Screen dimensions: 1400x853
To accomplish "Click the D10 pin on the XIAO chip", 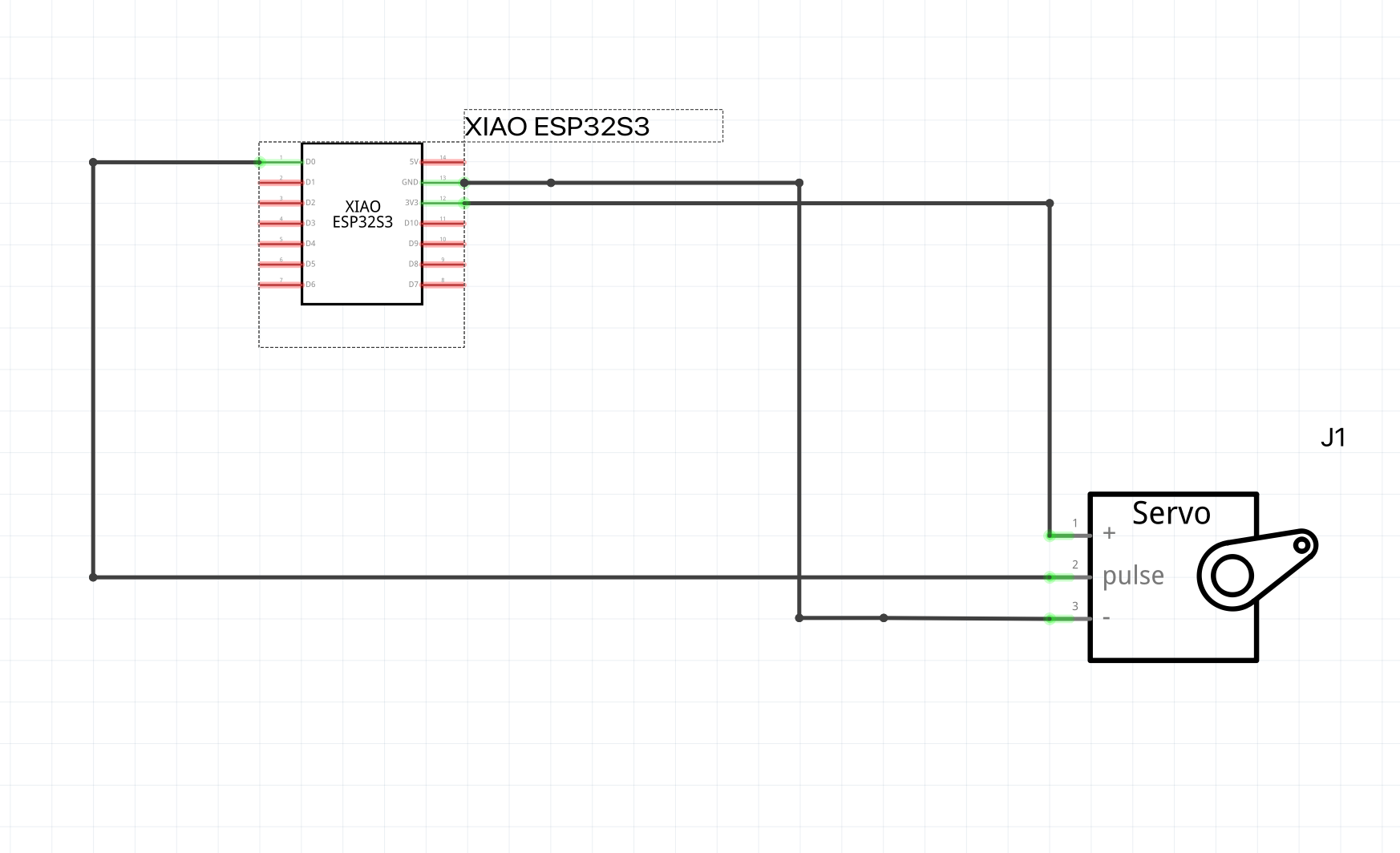I will tap(443, 224).
